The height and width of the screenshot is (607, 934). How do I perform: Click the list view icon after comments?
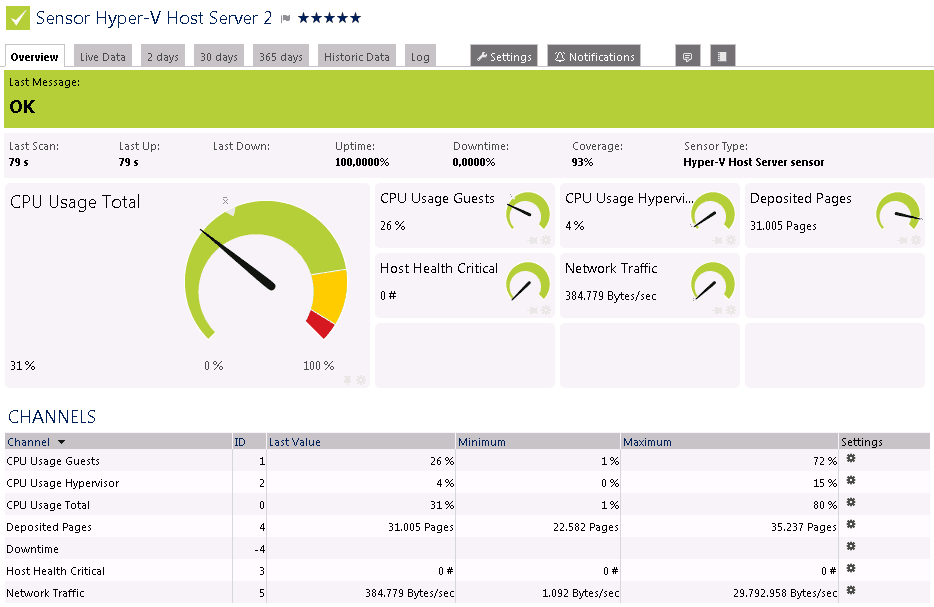(x=723, y=57)
